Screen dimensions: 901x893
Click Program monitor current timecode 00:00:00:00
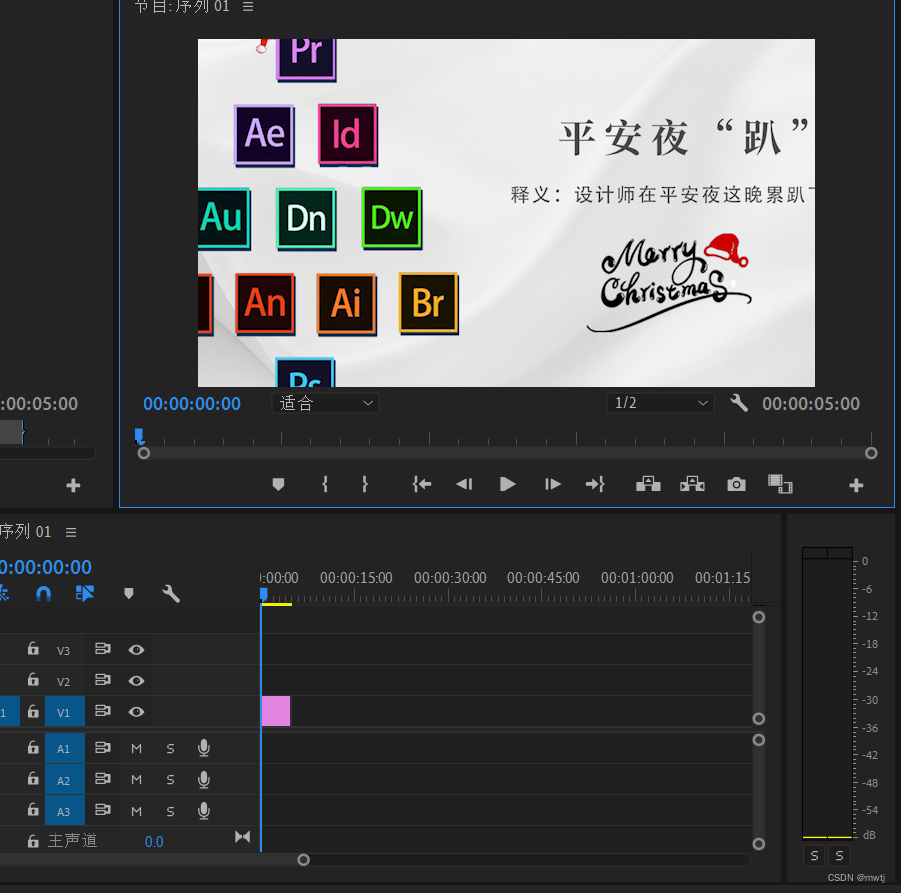tap(192, 404)
